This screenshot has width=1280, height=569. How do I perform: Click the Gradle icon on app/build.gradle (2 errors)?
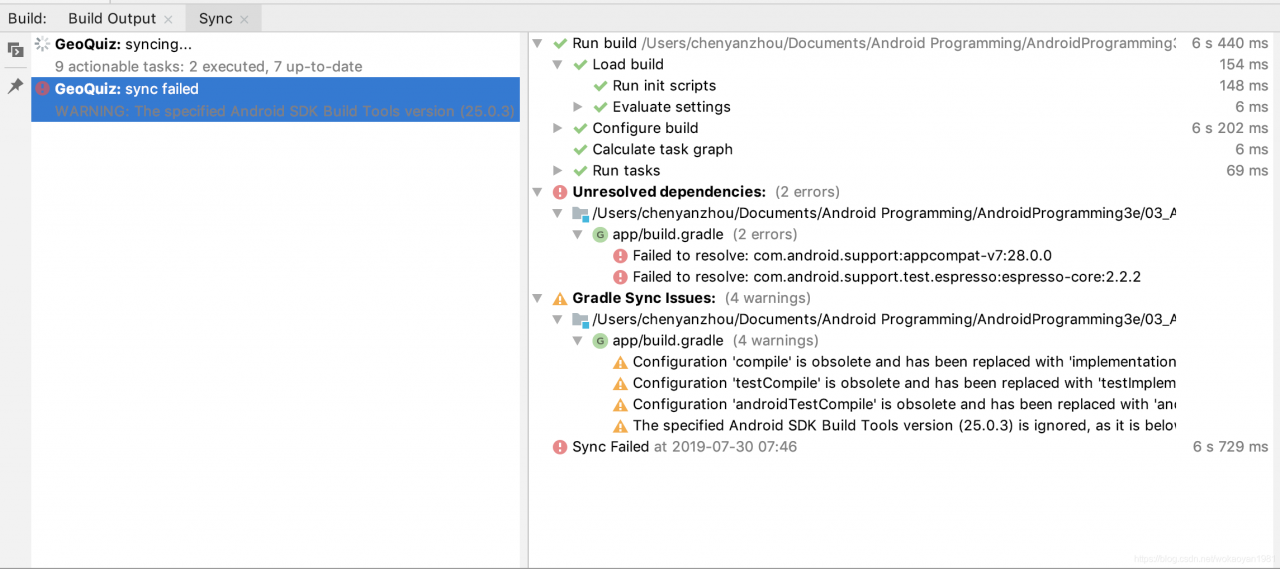600,234
